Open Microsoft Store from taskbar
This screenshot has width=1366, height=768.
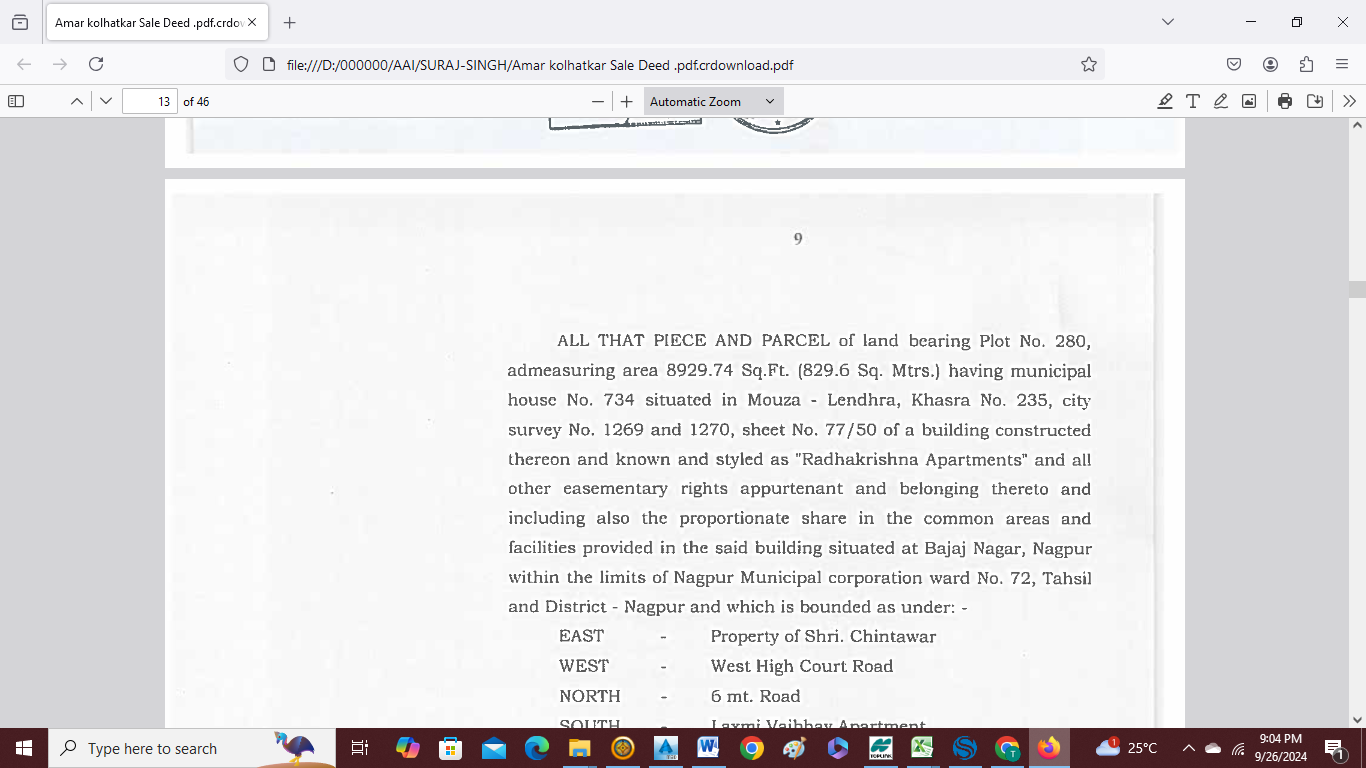(451, 748)
